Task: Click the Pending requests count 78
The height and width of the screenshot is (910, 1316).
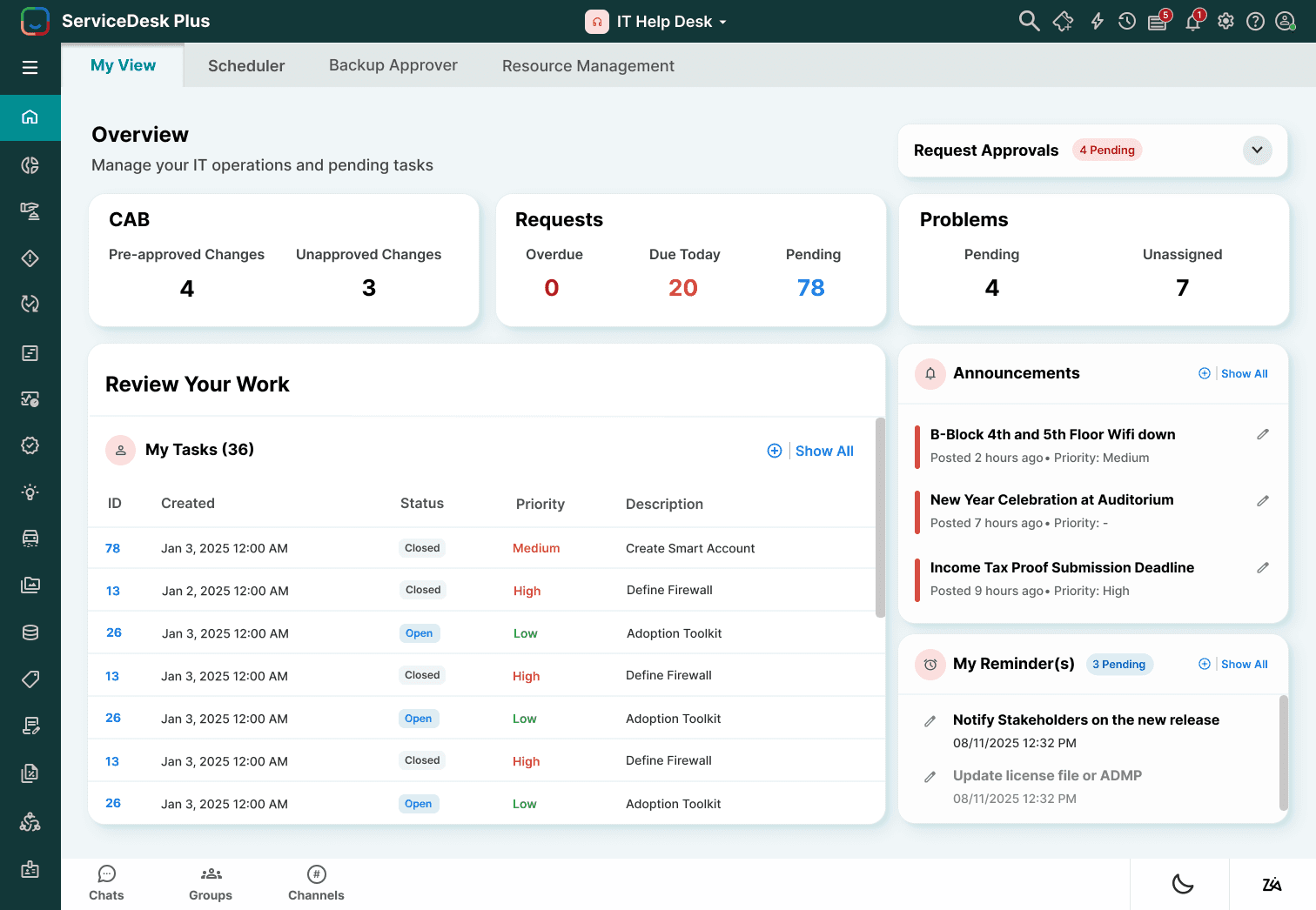Action: 810,288
